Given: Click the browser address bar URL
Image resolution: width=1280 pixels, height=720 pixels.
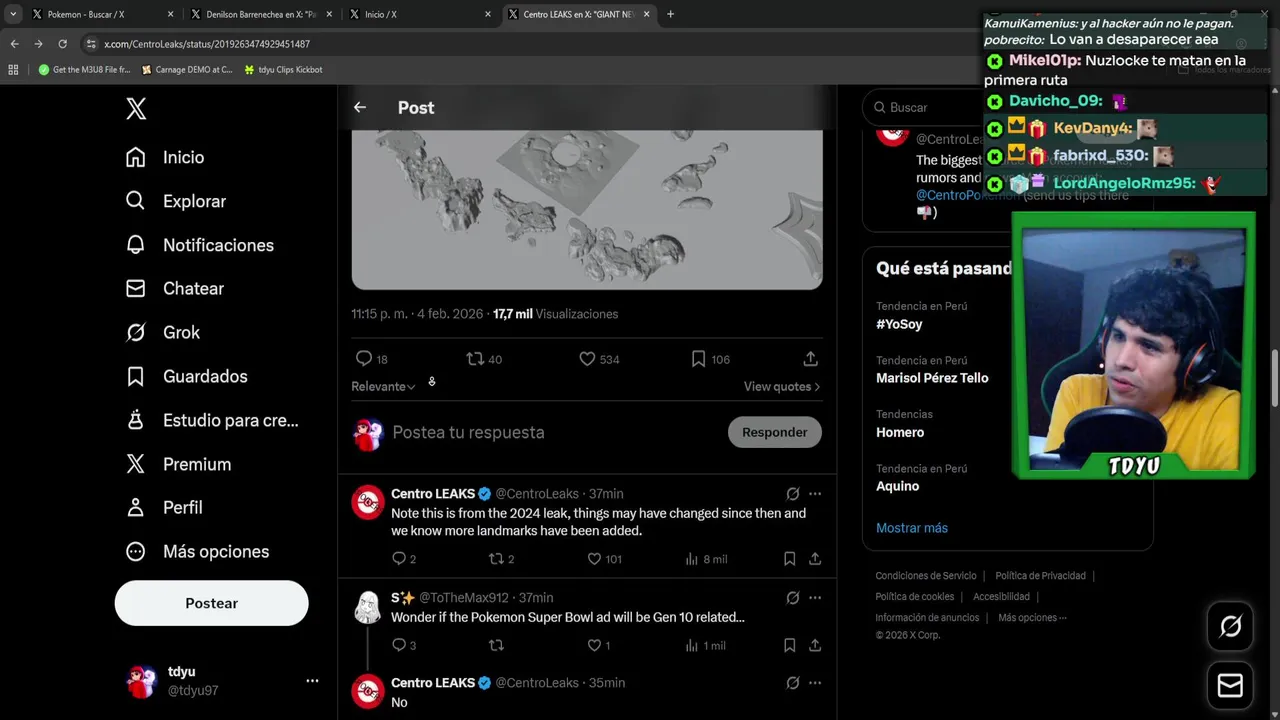Looking at the screenshot, I should pyautogui.click(x=207, y=44).
